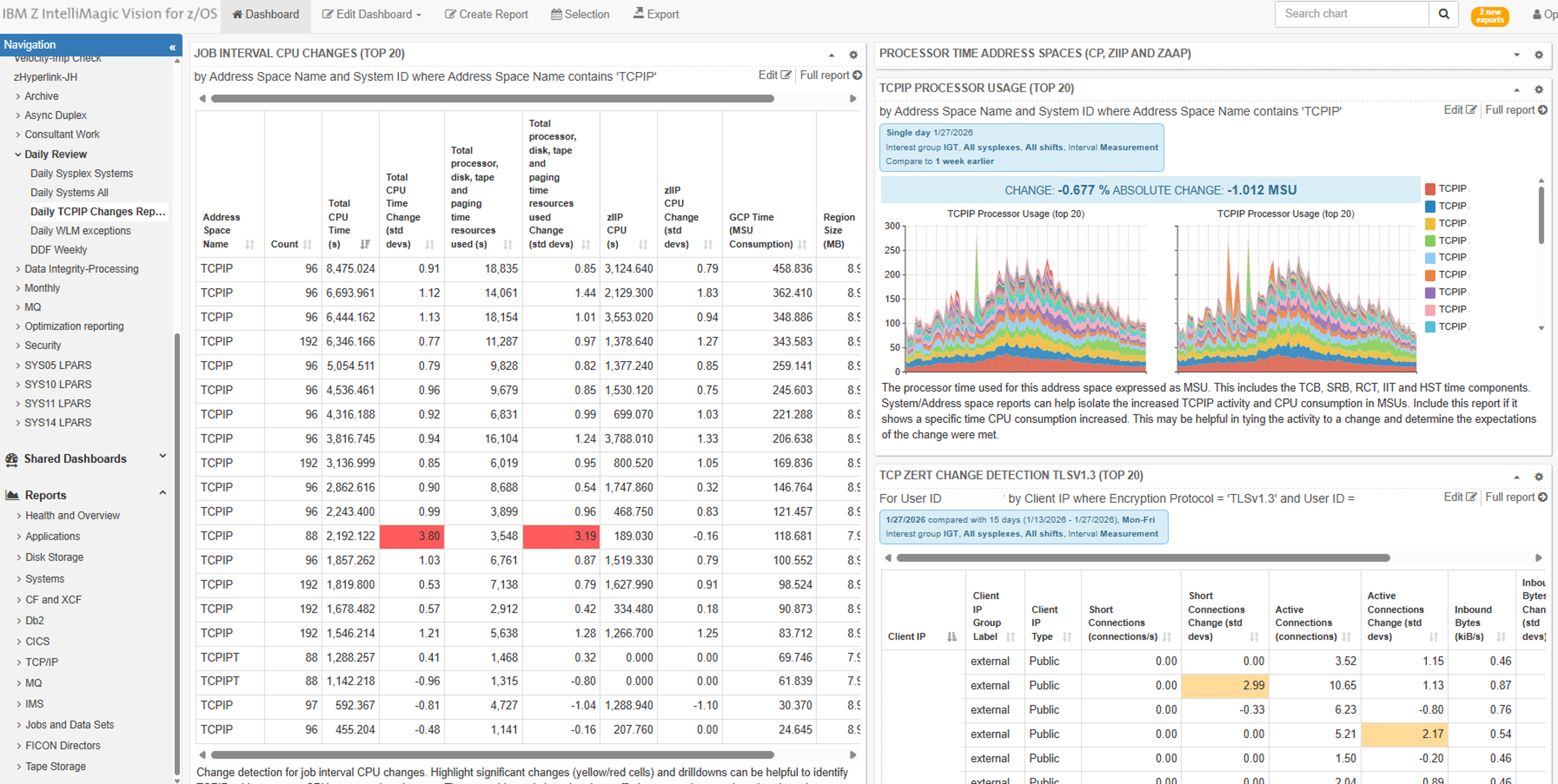The width and height of the screenshot is (1558, 784).
Task: Open Daily Systems All dashboard
Action: pyautogui.click(x=69, y=193)
